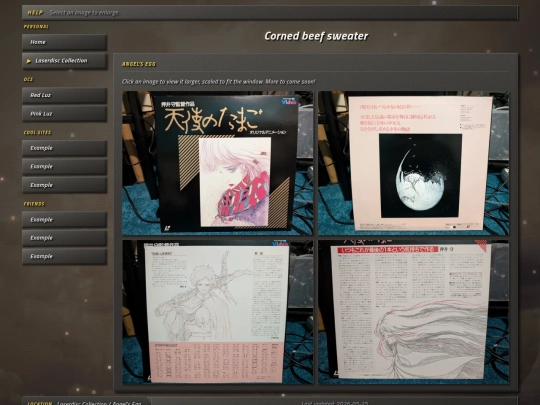The height and width of the screenshot is (405, 540).
Task: Enlarge the back cover photo with egg artwork
Action: pos(413,163)
